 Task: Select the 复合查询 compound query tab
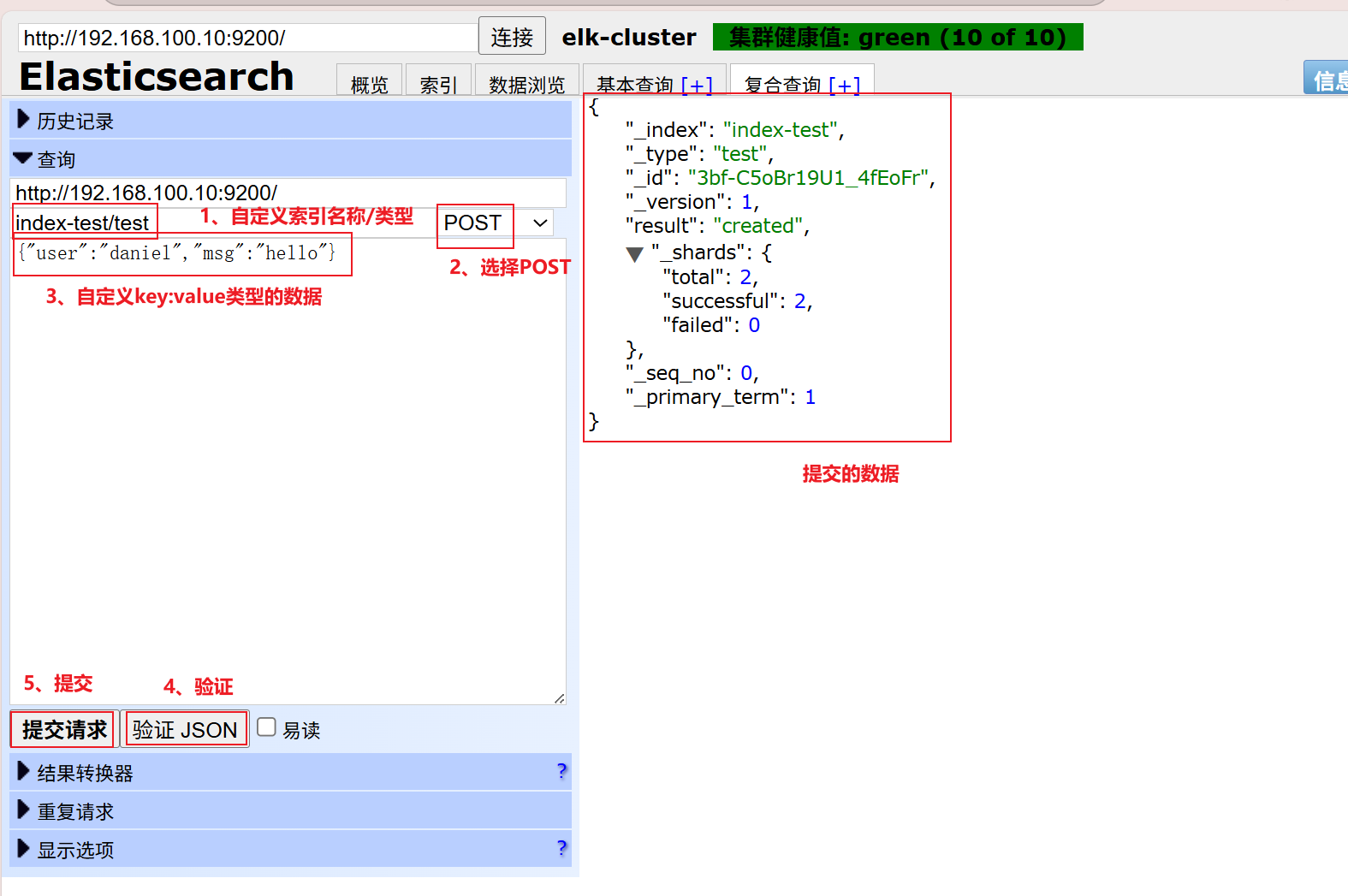(x=782, y=85)
